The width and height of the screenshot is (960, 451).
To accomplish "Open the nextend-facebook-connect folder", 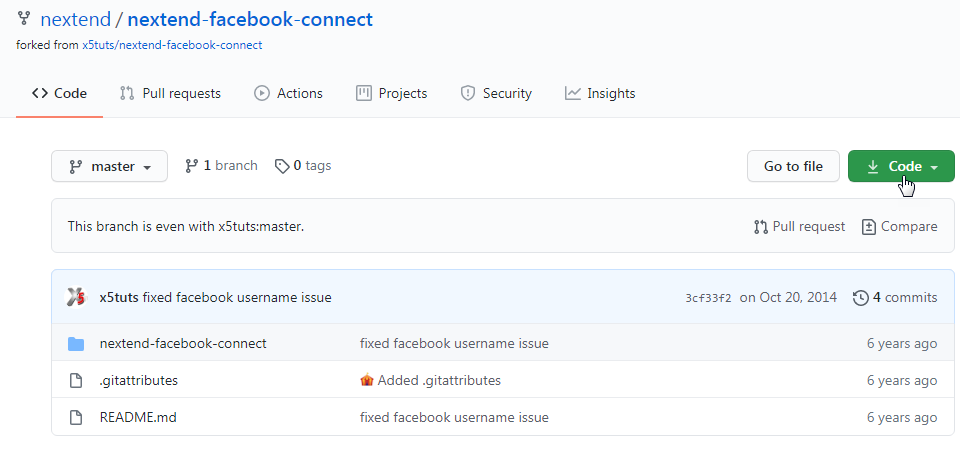I will point(183,344).
